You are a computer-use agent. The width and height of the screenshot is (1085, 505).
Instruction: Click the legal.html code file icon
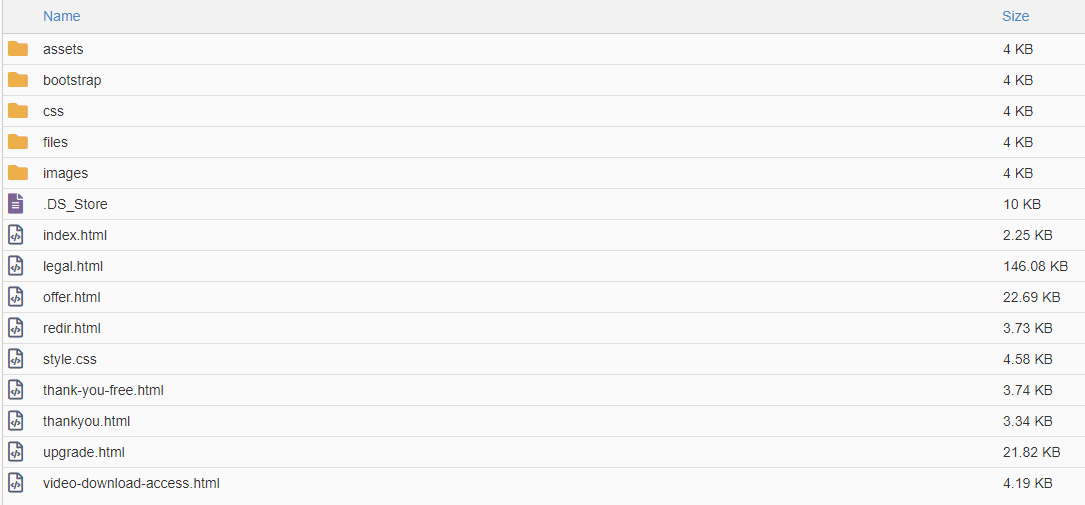(15, 266)
